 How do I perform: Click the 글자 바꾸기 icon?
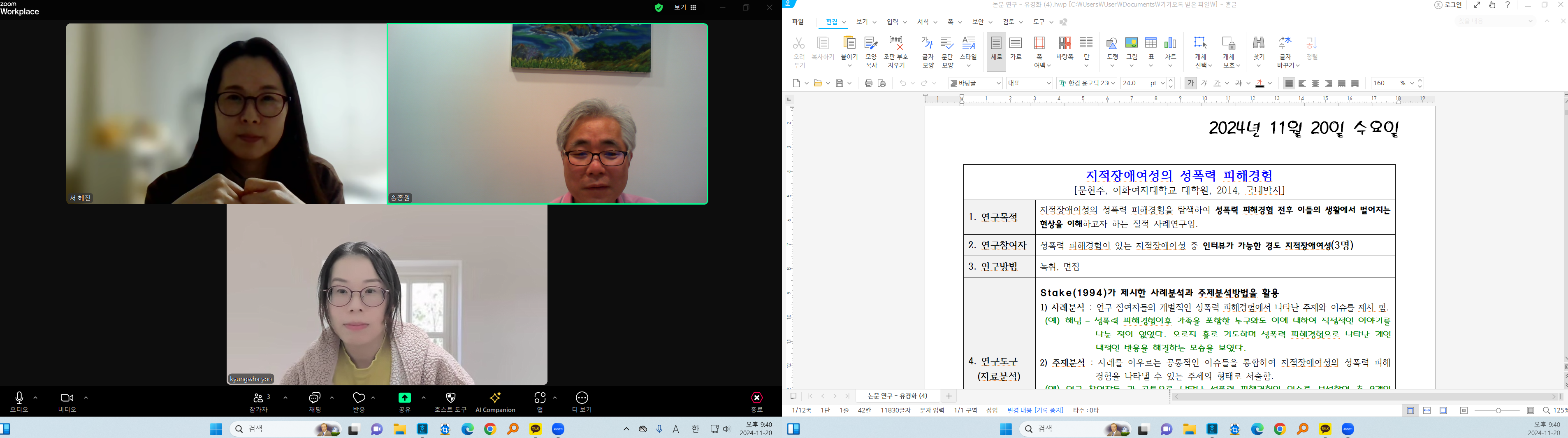(1285, 43)
